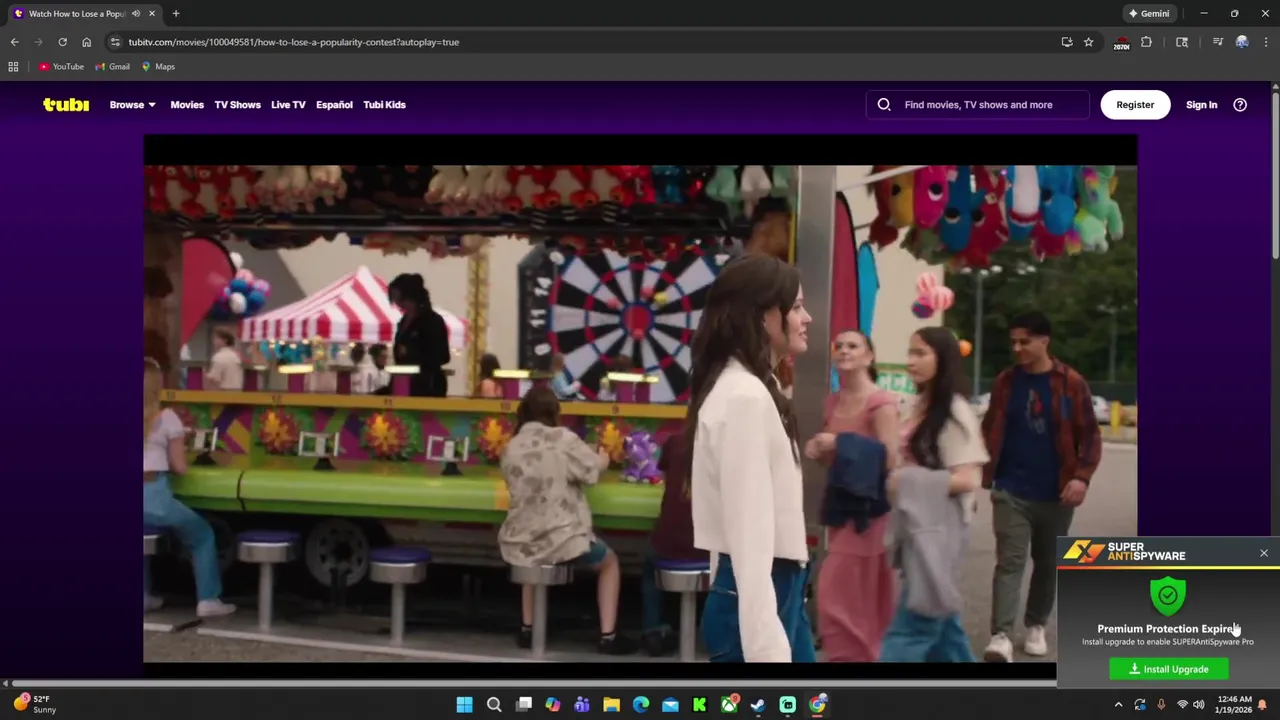Open the Google Lens search icon
This screenshot has height=720, width=1280.
click(x=1182, y=42)
